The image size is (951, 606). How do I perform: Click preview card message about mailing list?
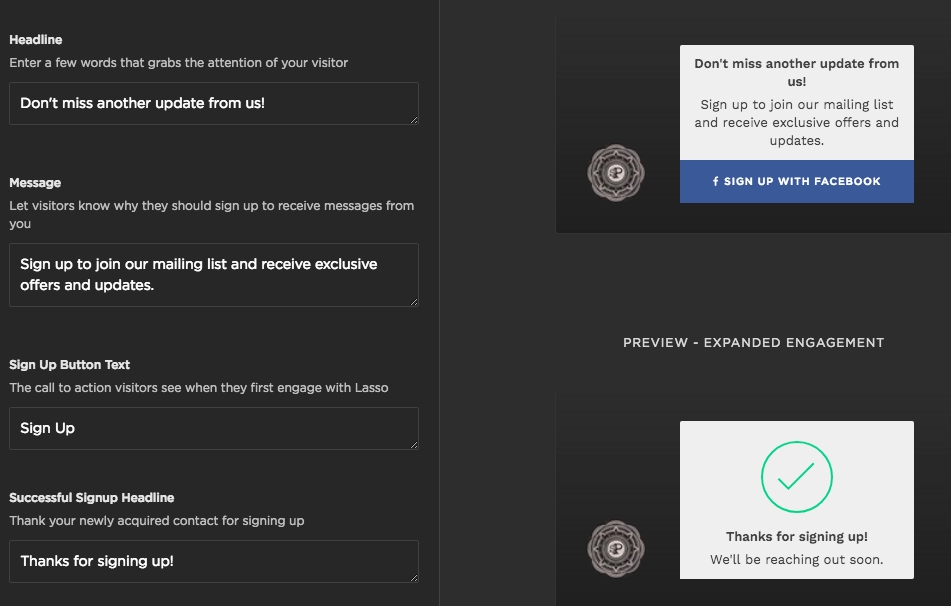pyautogui.click(x=796, y=123)
